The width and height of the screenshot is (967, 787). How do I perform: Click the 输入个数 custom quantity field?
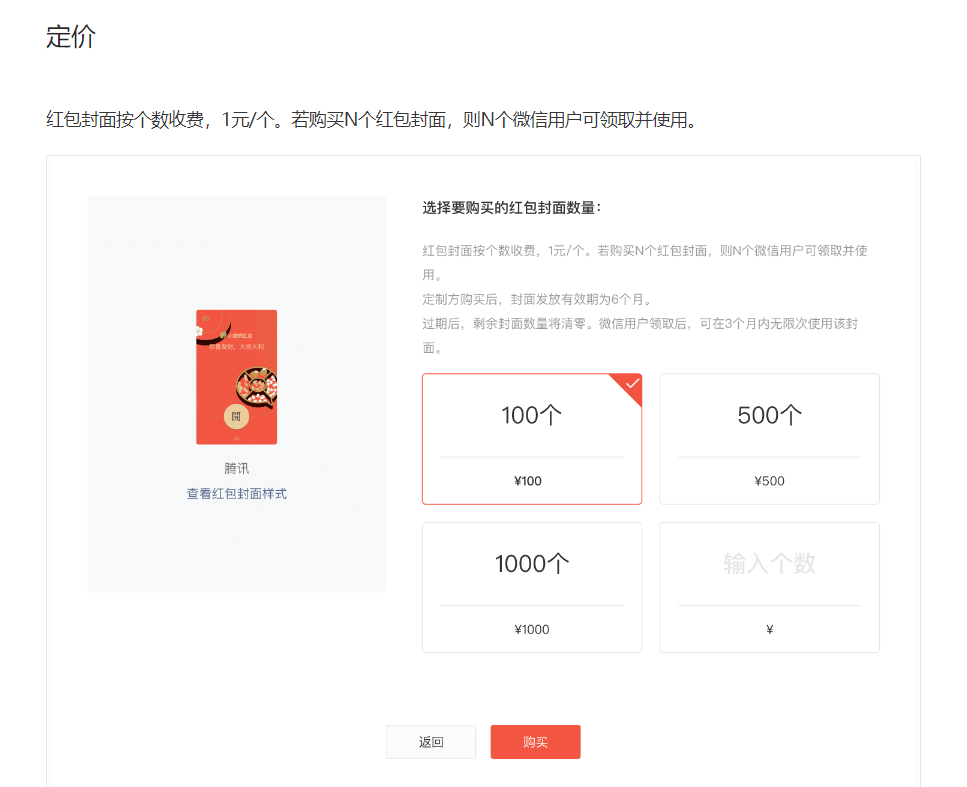(x=769, y=564)
